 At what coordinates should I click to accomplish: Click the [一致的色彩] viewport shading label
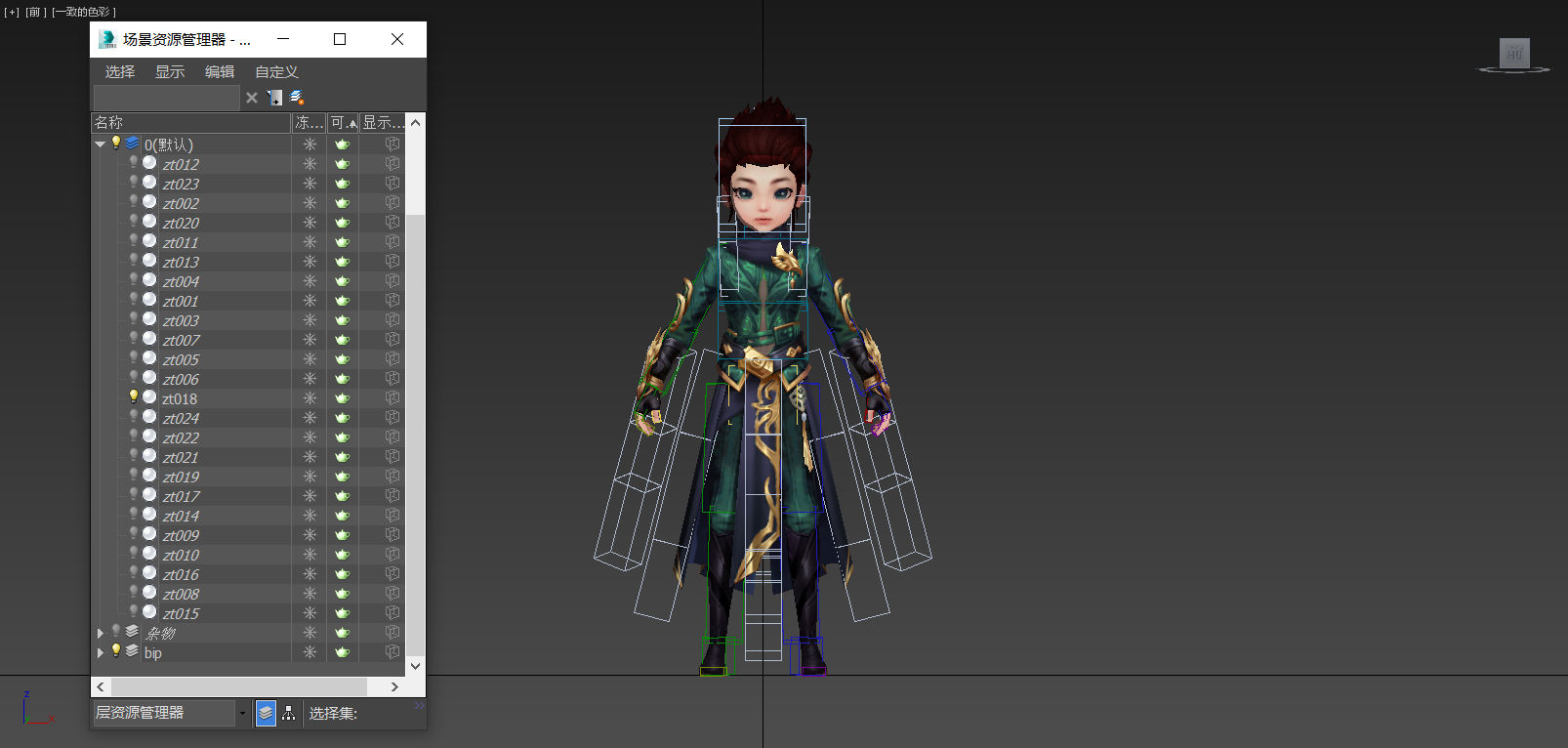(x=84, y=12)
